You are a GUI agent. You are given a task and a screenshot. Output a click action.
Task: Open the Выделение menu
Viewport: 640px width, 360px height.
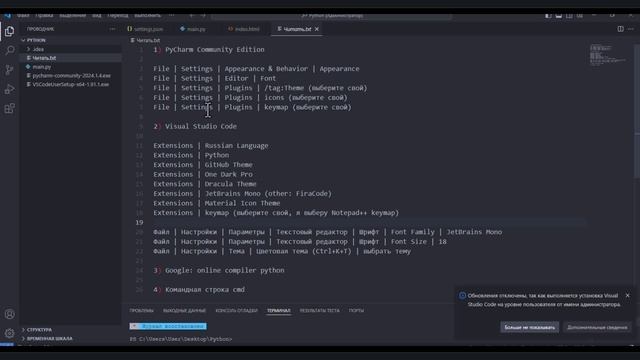click(x=73, y=16)
